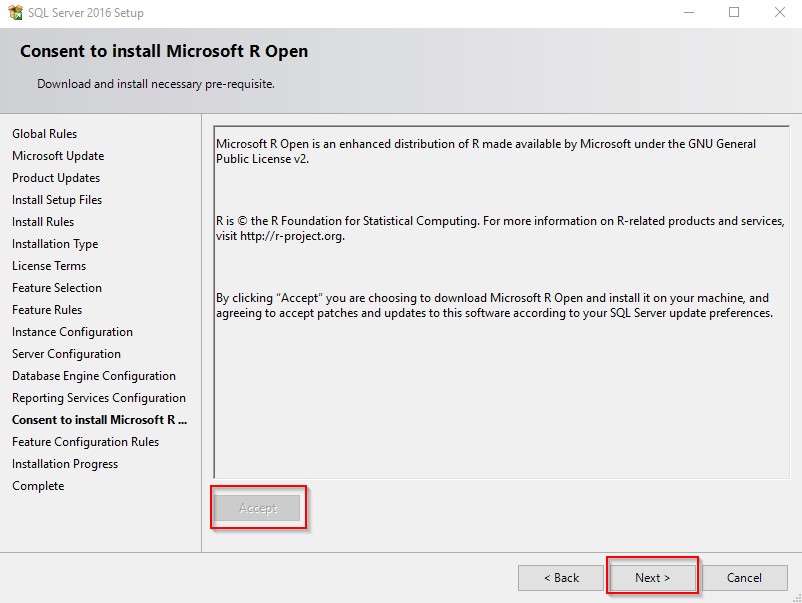Select Feature Configuration Rules step
The image size is (802, 603).
[85, 442]
